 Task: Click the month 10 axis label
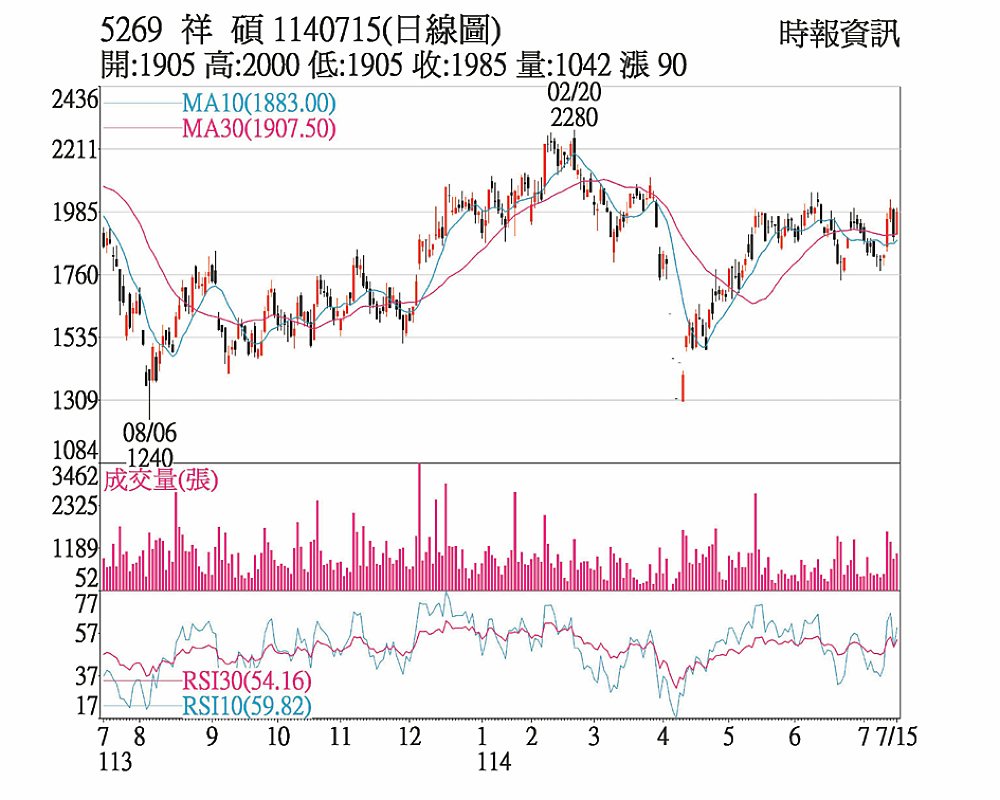pos(278,737)
